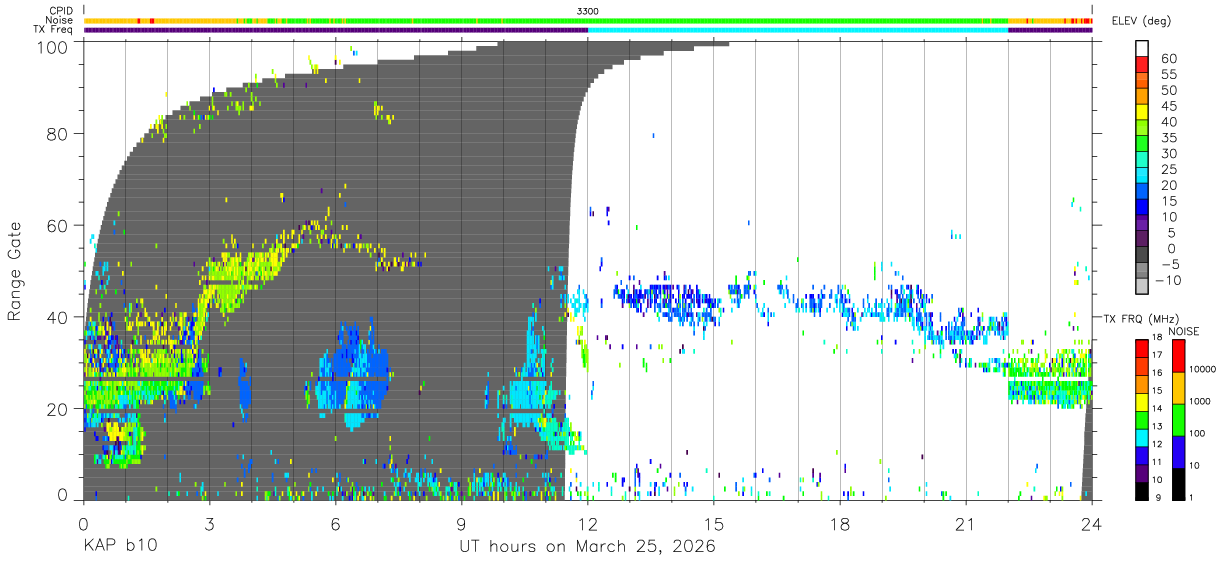Screen dimensions: 1228x567
Task: Click the Range Gate axis title
Action: [x=15, y=271]
